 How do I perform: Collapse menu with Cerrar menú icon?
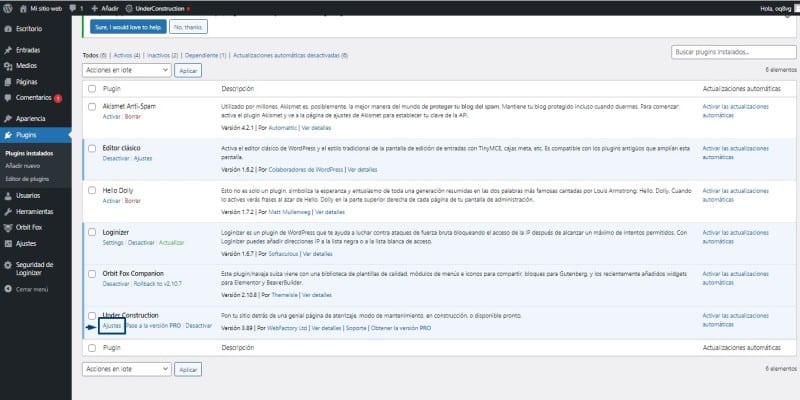(x=8, y=289)
